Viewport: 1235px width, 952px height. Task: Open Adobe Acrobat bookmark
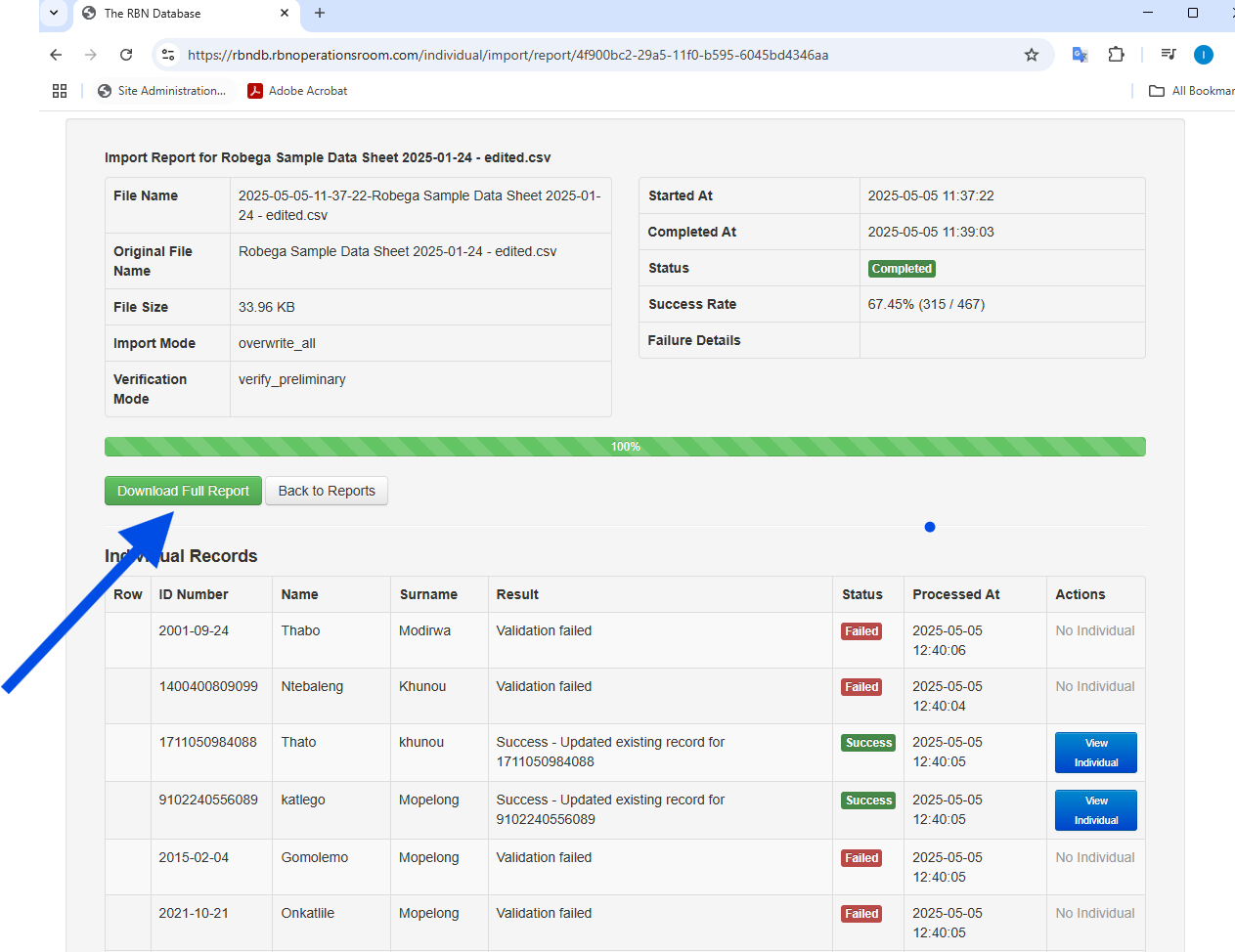pyautogui.click(x=298, y=91)
